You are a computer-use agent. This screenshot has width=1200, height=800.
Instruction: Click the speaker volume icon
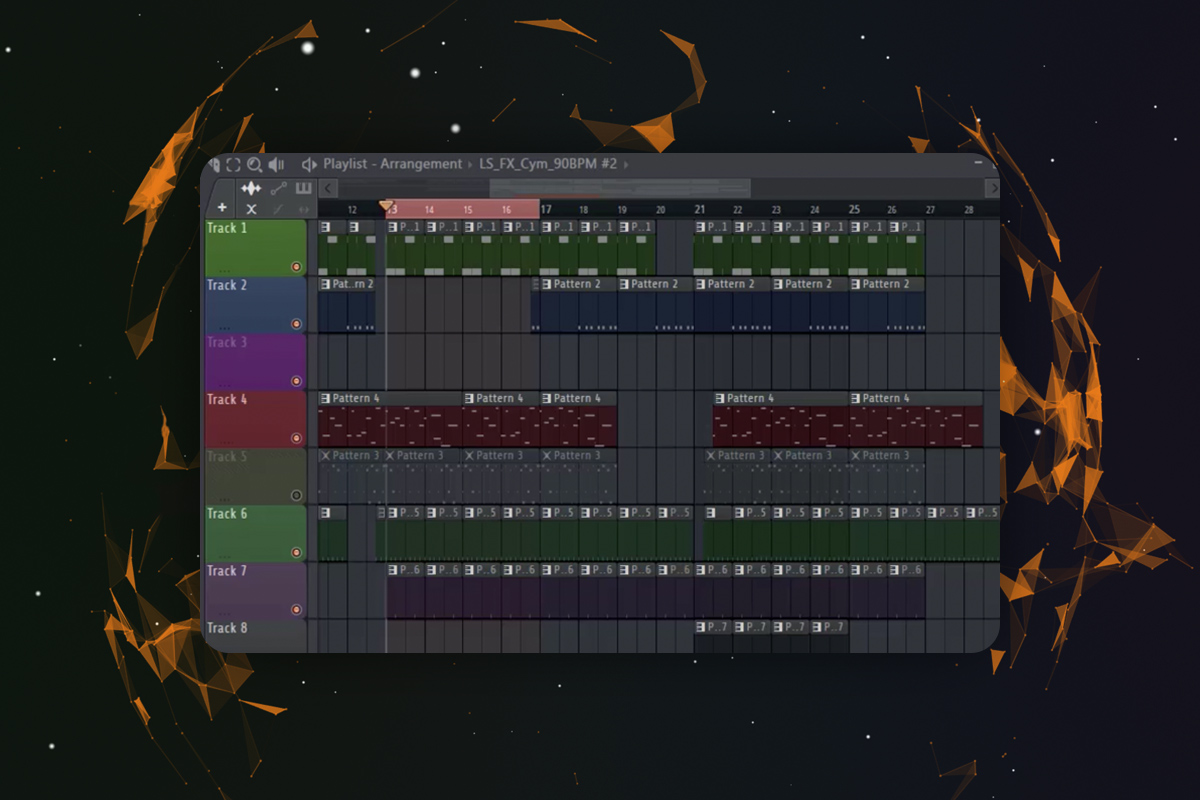pyautogui.click(x=277, y=165)
